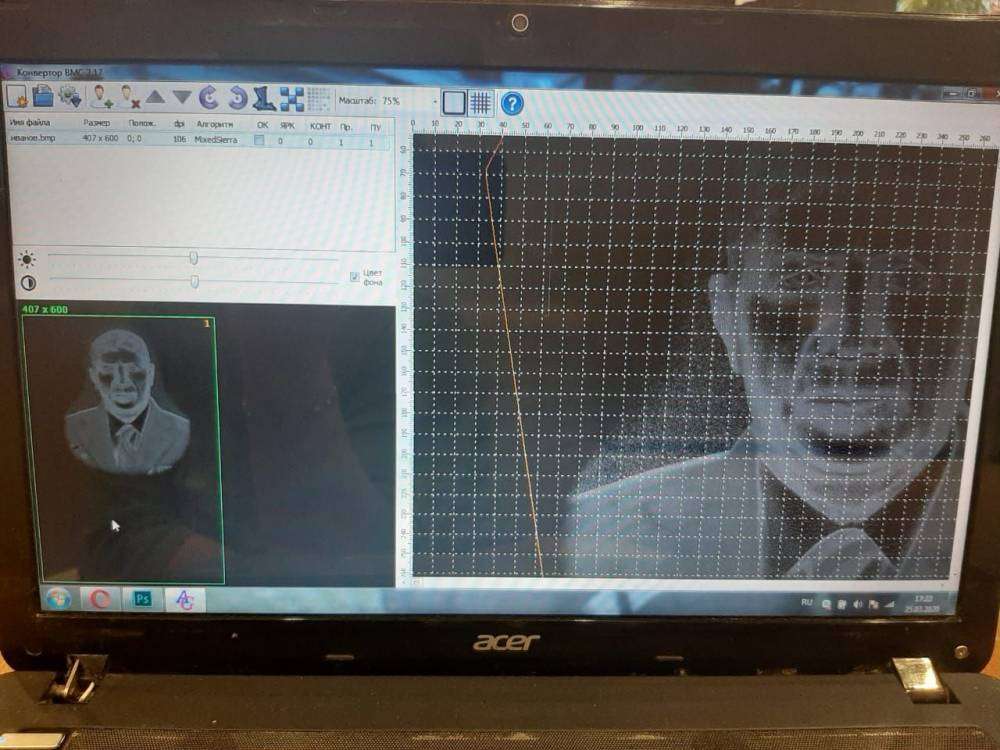
Task: Move the file down with the down triangle
Action: tap(181, 98)
